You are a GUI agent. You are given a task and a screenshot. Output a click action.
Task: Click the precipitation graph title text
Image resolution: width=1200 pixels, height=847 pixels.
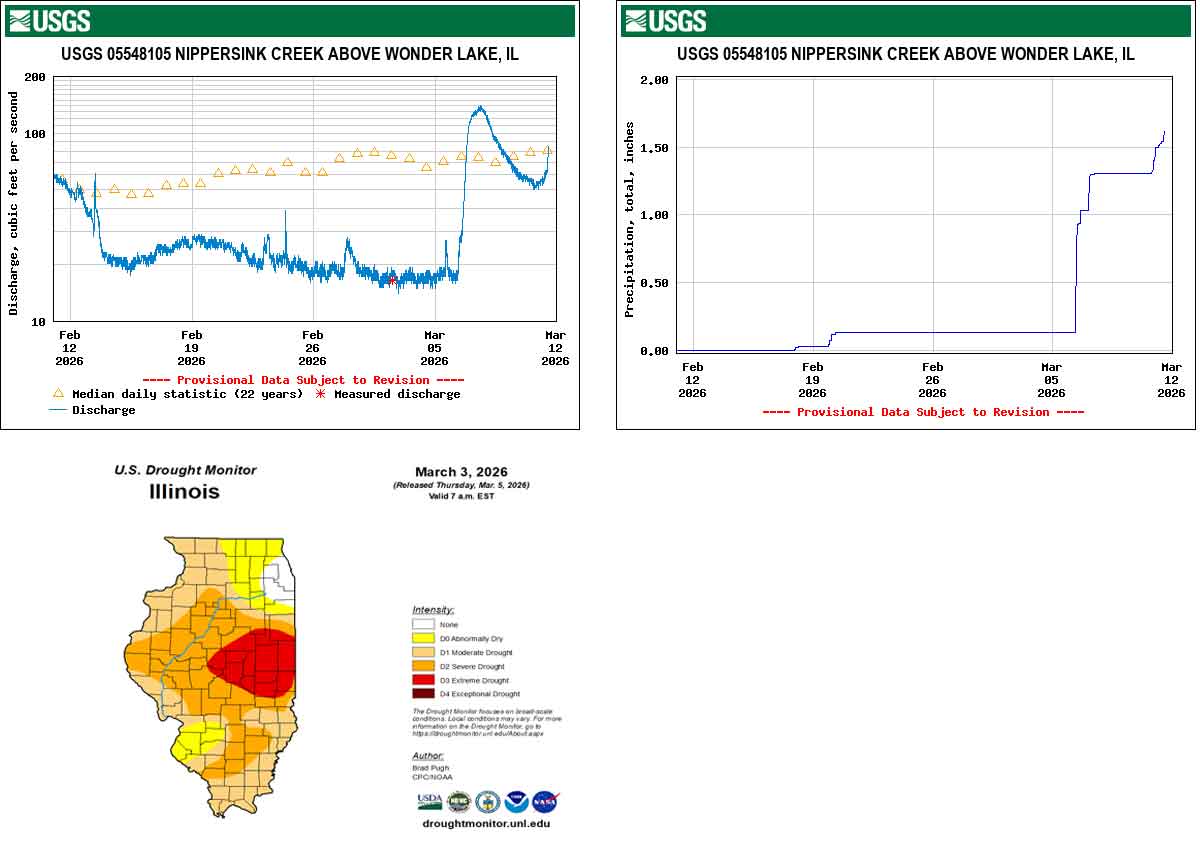point(905,54)
